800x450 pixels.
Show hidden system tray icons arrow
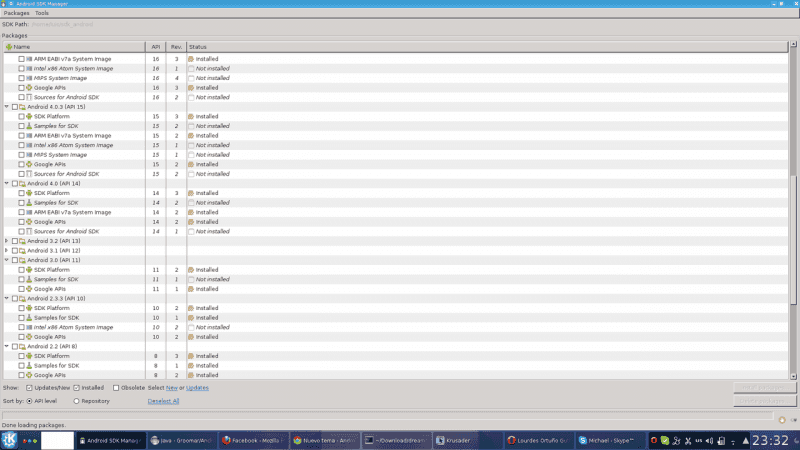(x=745, y=440)
